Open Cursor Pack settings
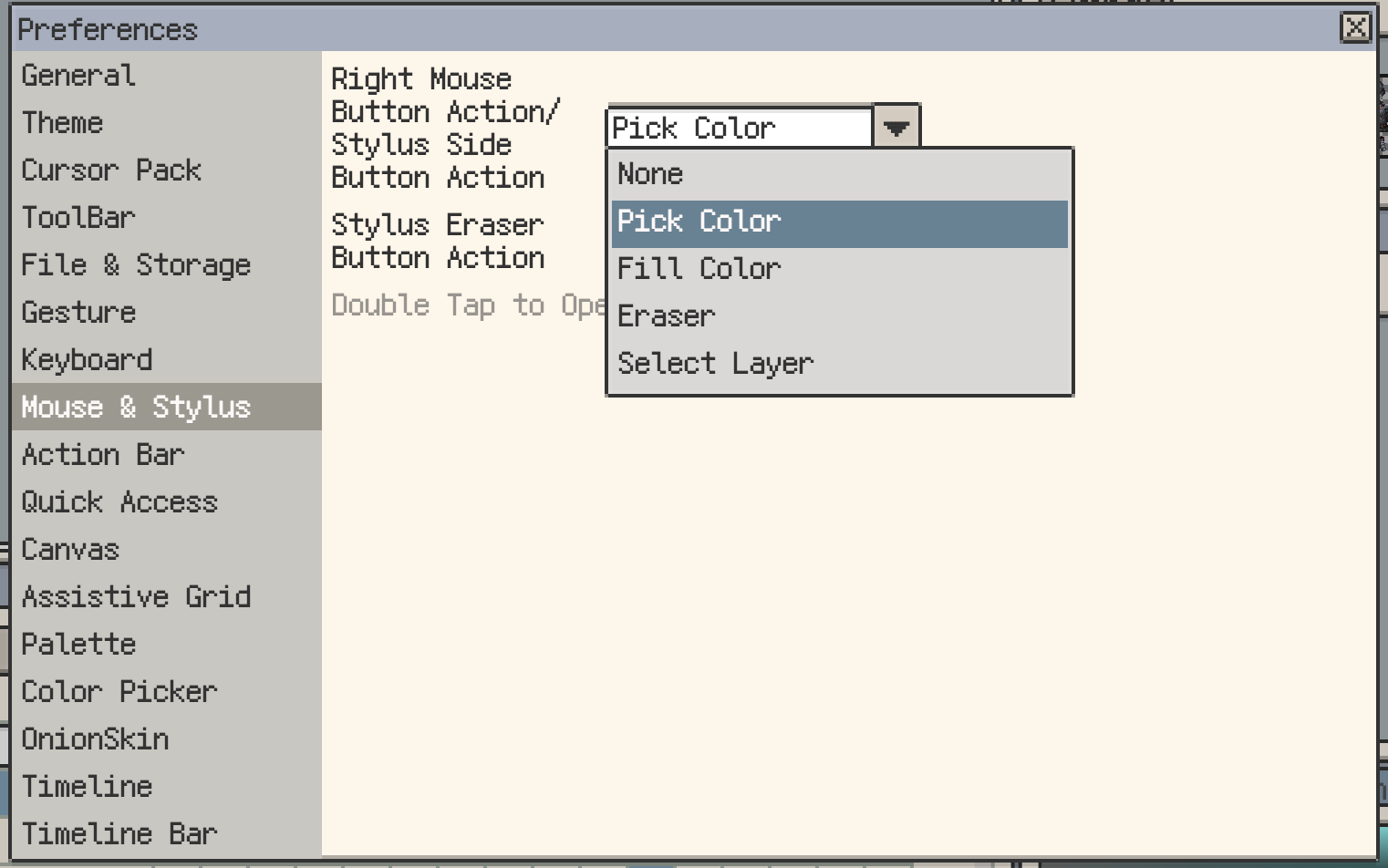Image resolution: width=1388 pixels, height=868 pixels. coord(111,170)
